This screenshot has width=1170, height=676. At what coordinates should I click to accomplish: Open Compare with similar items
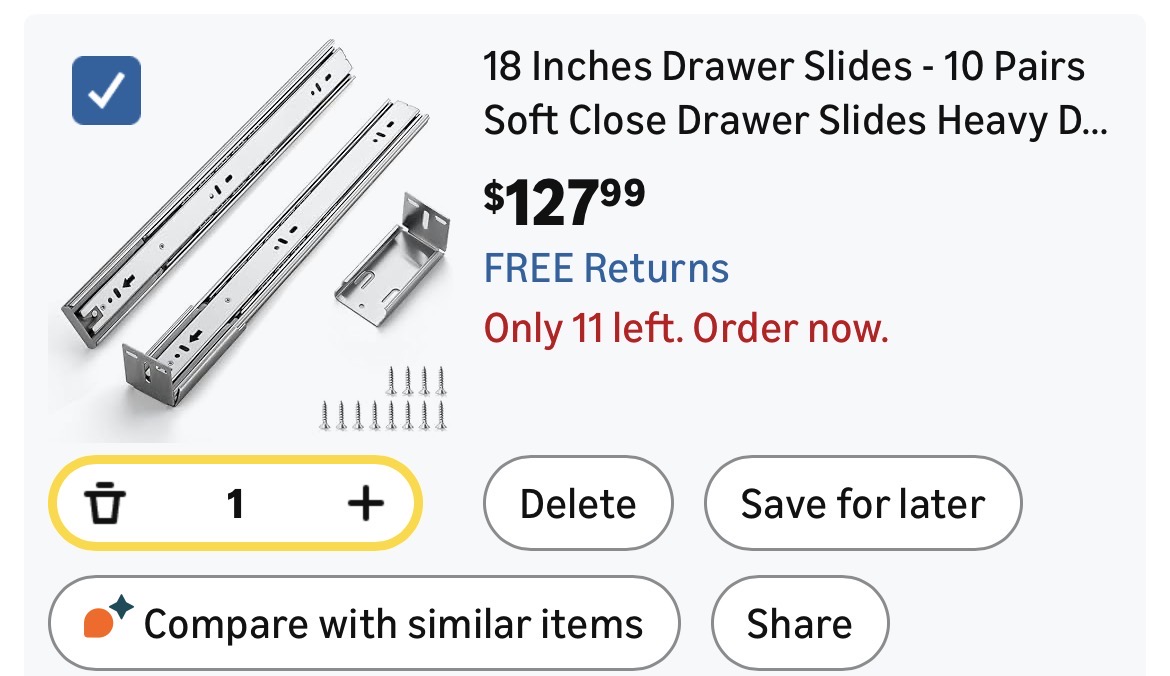[x=364, y=624]
